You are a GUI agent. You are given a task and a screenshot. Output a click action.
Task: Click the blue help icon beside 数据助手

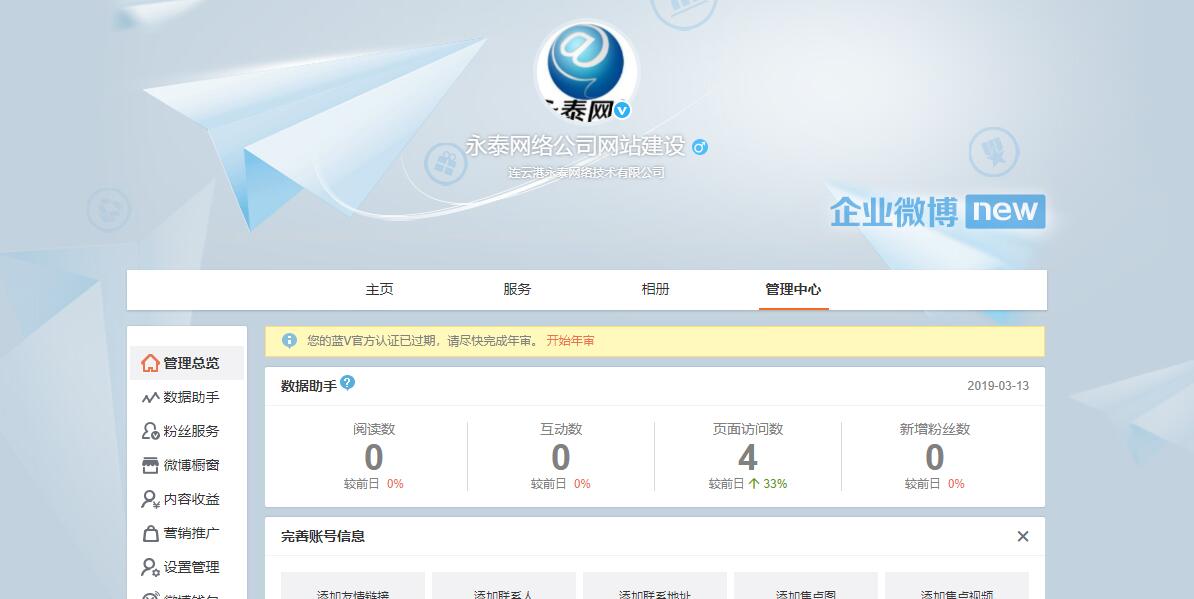347,382
